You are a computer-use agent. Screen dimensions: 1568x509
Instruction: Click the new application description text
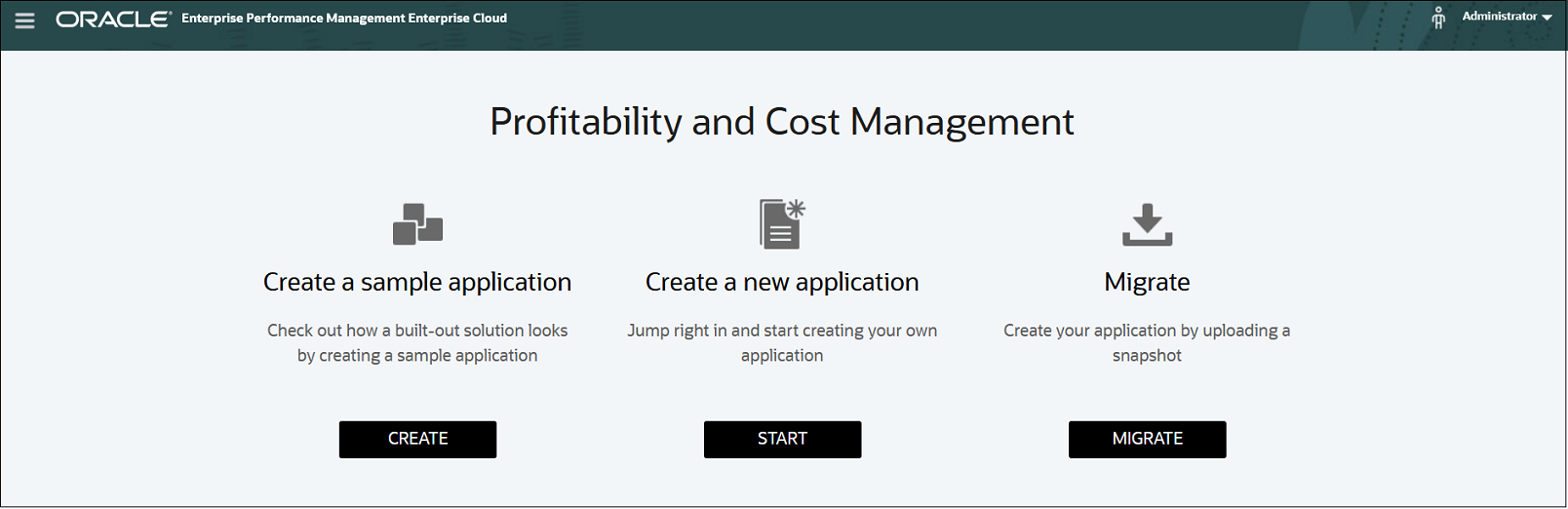click(x=782, y=342)
